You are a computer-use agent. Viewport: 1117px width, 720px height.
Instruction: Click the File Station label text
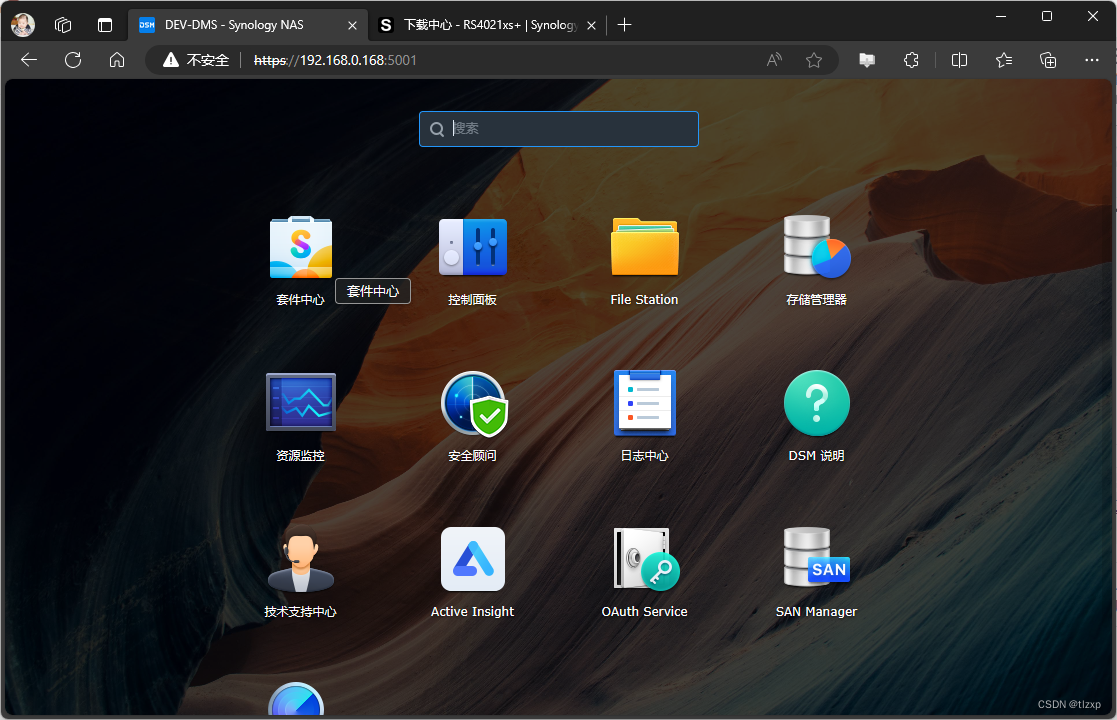tap(644, 300)
